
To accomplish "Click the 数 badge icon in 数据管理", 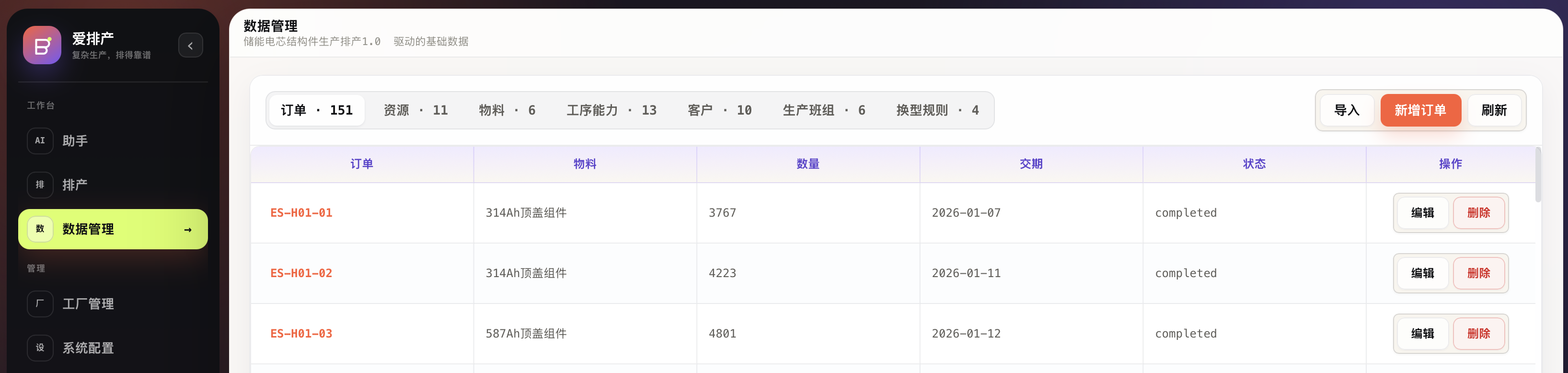I will click(40, 229).
